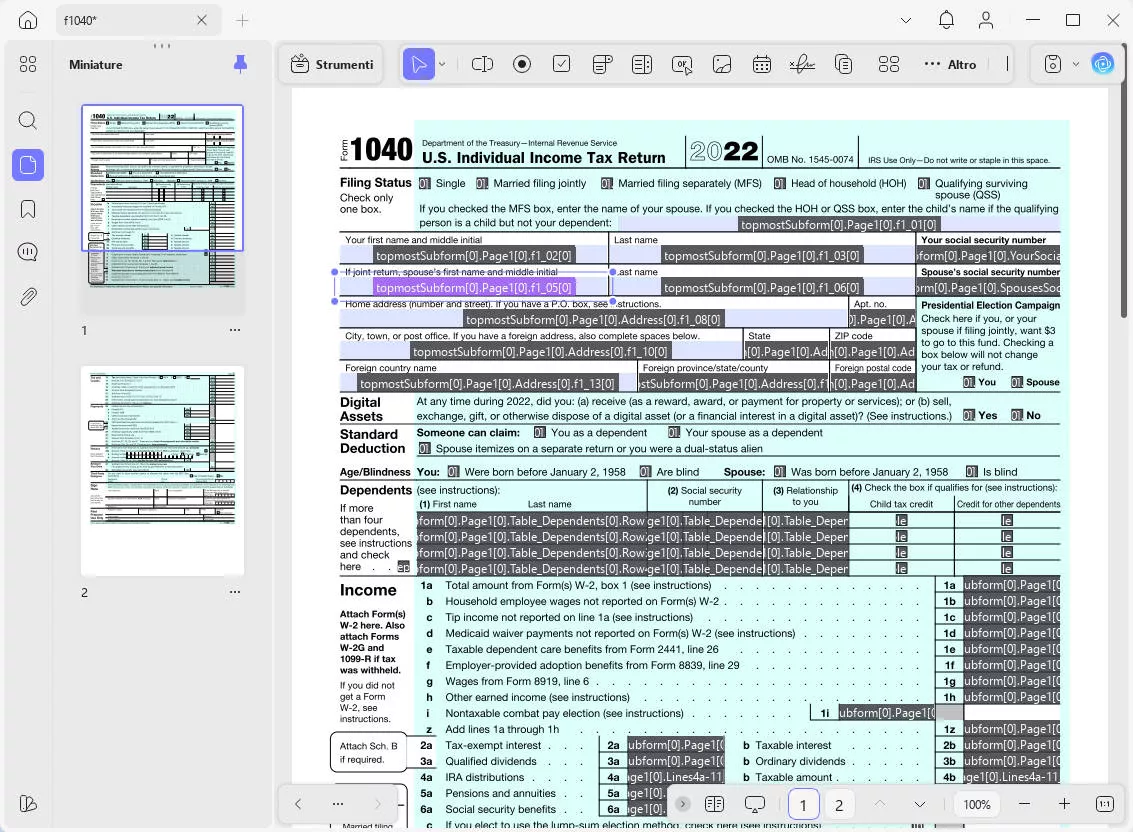Open the user account icon
1133x832 pixels.
[986, 20]
